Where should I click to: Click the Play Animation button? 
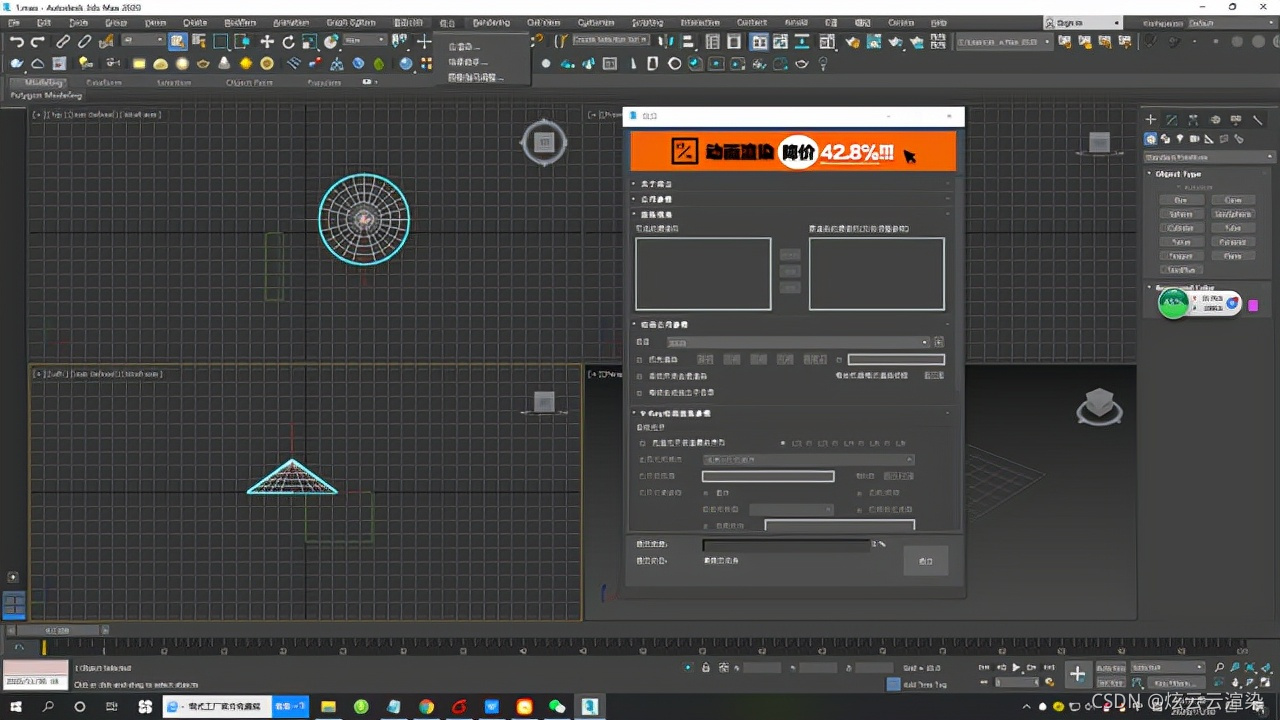coord(1016,667)
